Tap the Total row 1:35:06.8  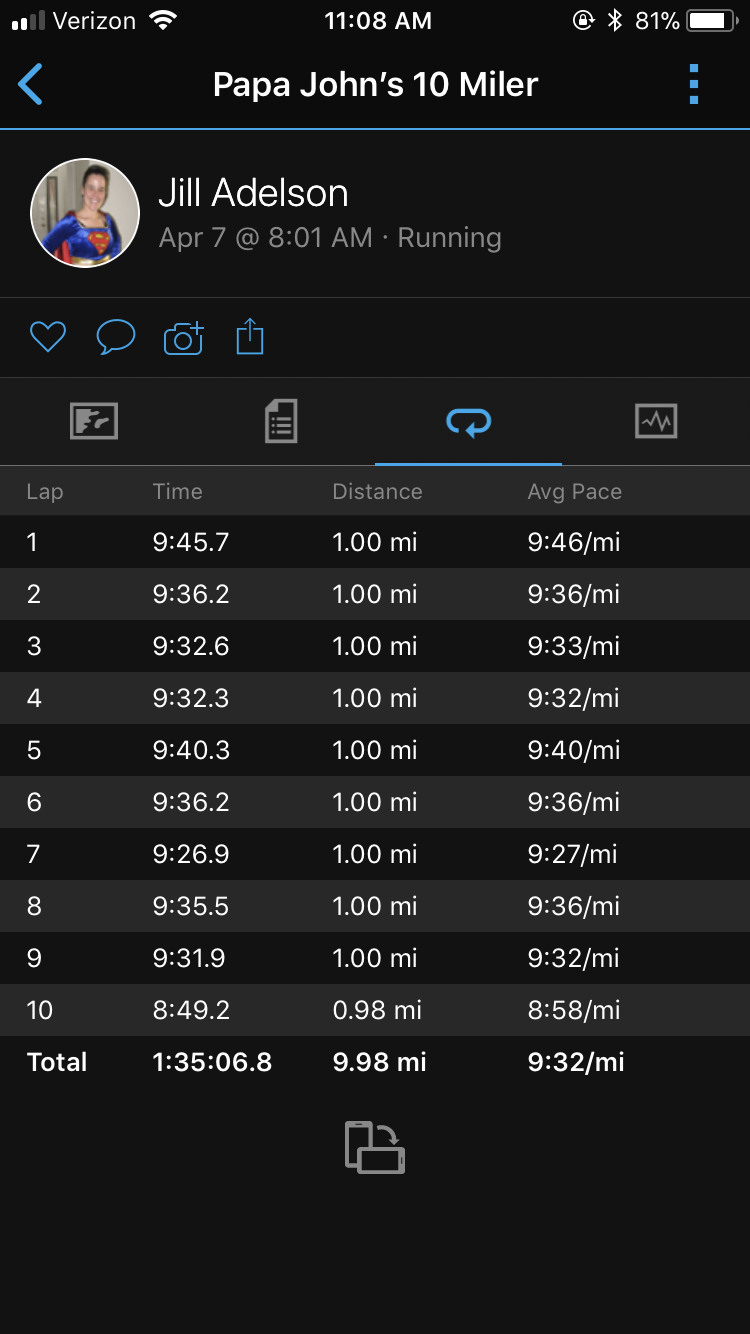pos(375,1062)
